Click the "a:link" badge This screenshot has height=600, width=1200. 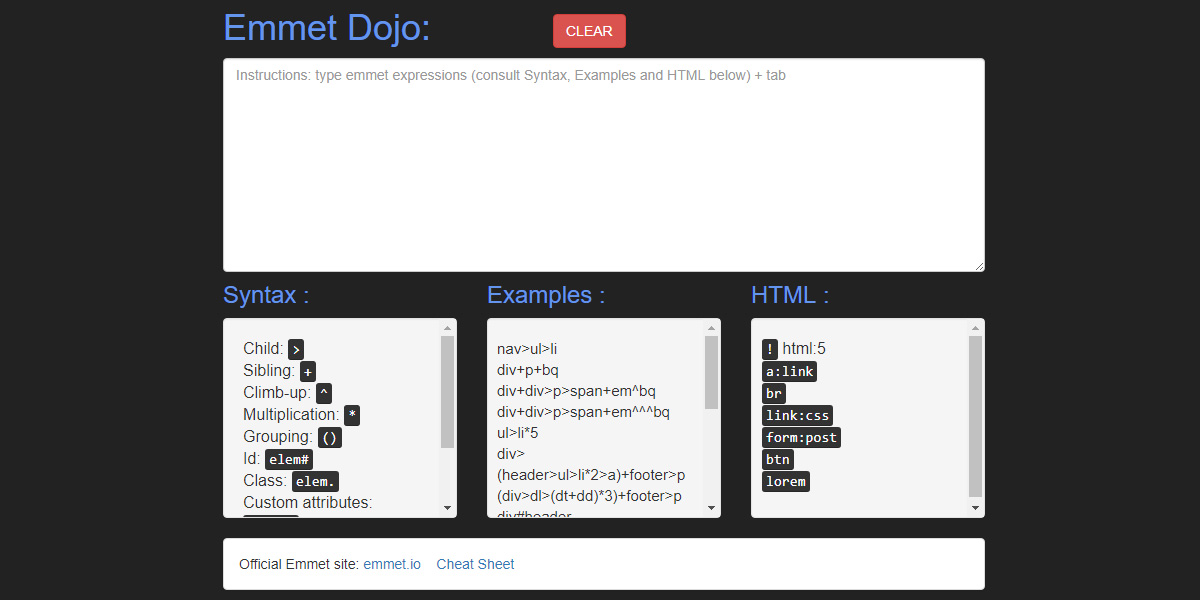(x=790, y=371)
